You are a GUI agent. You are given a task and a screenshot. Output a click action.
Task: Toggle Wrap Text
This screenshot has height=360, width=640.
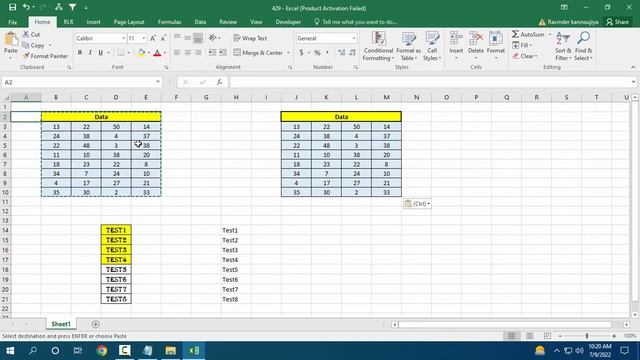pos(250,38)
